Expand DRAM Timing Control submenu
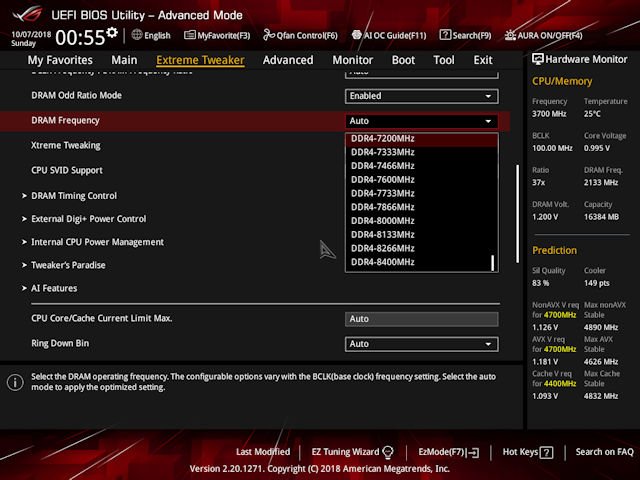 click(74, 196)
